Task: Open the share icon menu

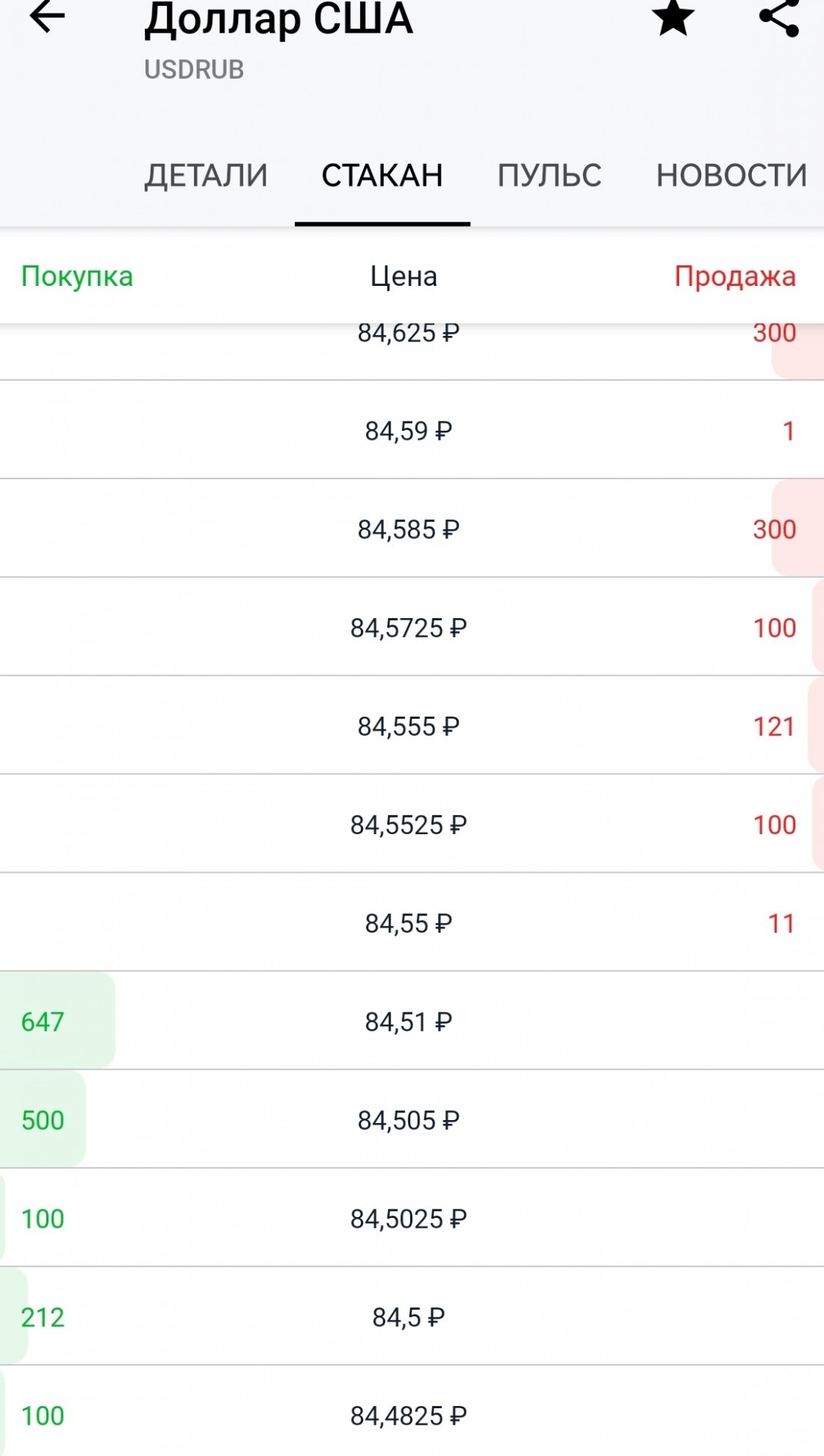Action: (779, 17)
